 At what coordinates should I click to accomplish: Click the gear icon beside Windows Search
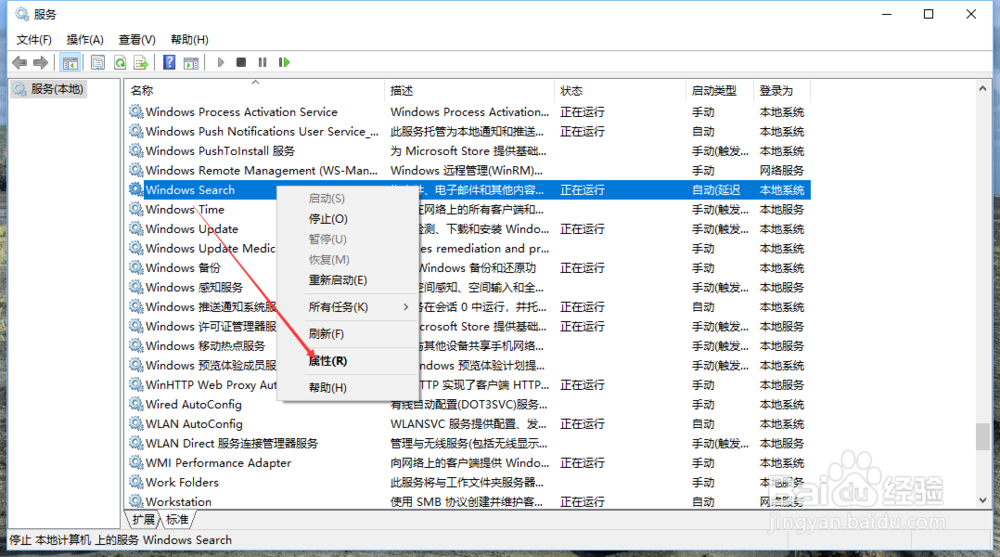(x=136, y=189)
